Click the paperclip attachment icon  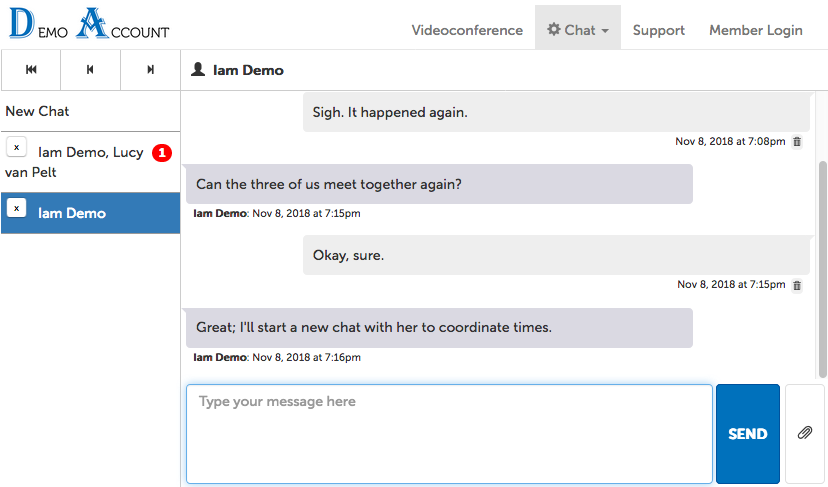pyautogui.click(x=804, y=433)
